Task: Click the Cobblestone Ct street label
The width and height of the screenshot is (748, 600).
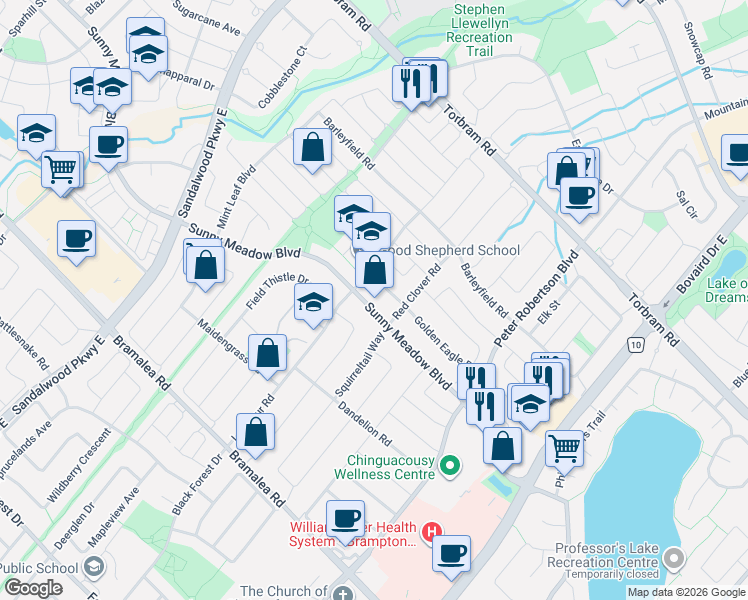Action: tap(283, 76)
